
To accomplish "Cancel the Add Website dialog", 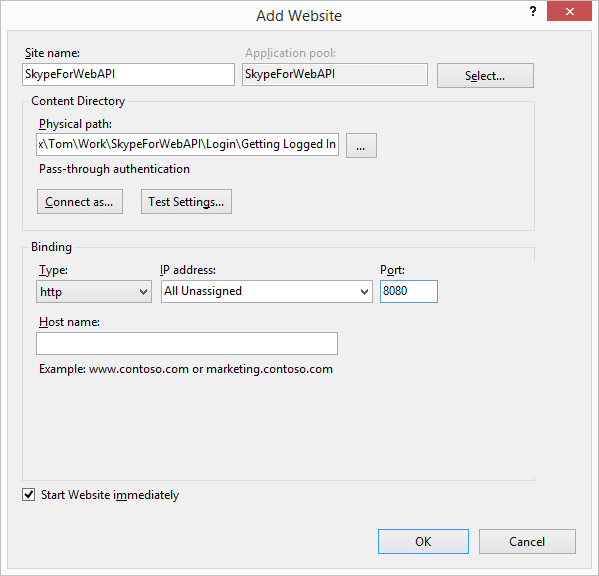I will click(x=527, y=541).
